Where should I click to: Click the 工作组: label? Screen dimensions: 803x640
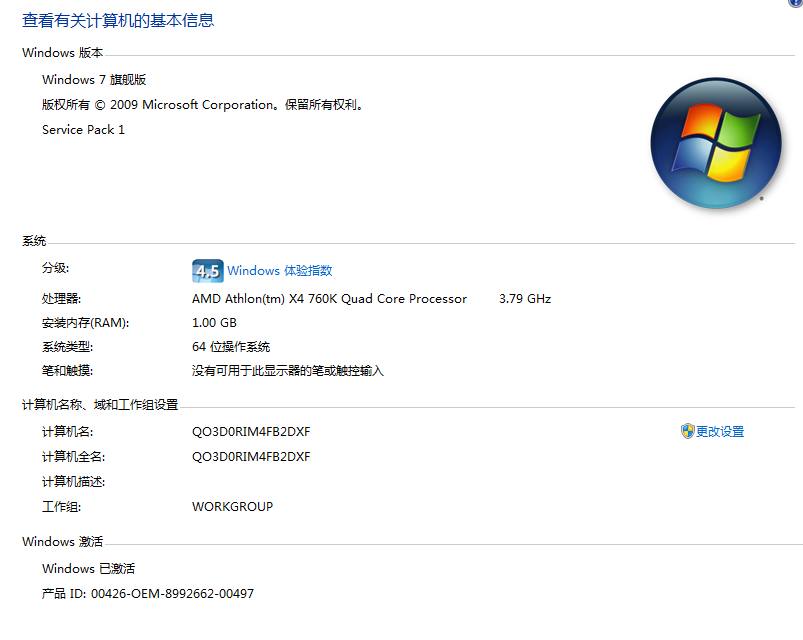coord(61,507)
